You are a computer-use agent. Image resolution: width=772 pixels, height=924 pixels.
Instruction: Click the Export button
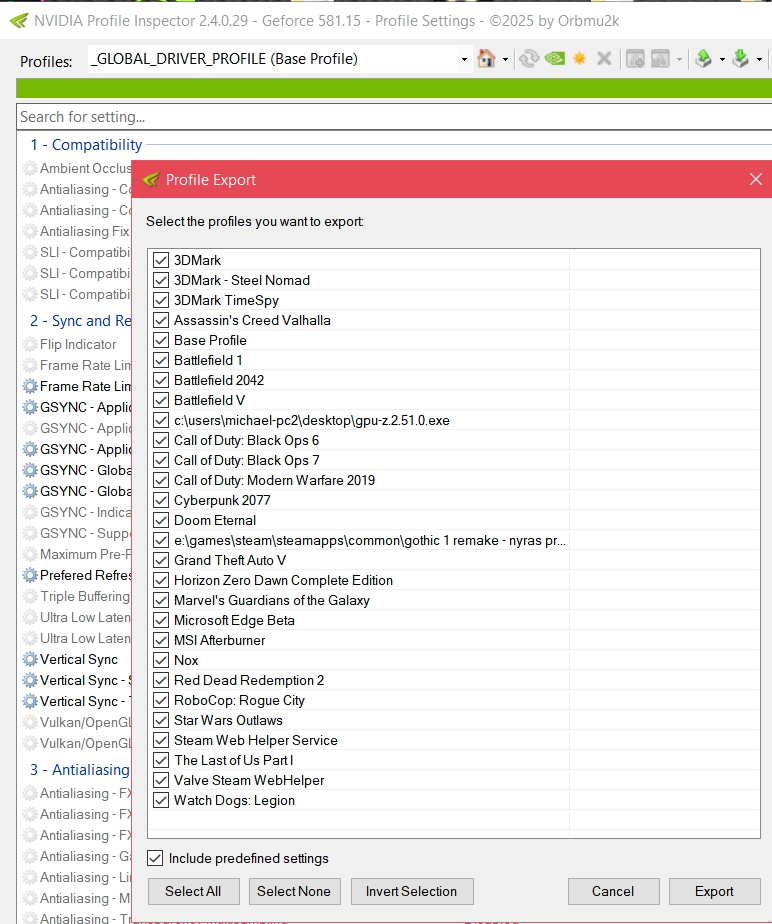(714, 892)
